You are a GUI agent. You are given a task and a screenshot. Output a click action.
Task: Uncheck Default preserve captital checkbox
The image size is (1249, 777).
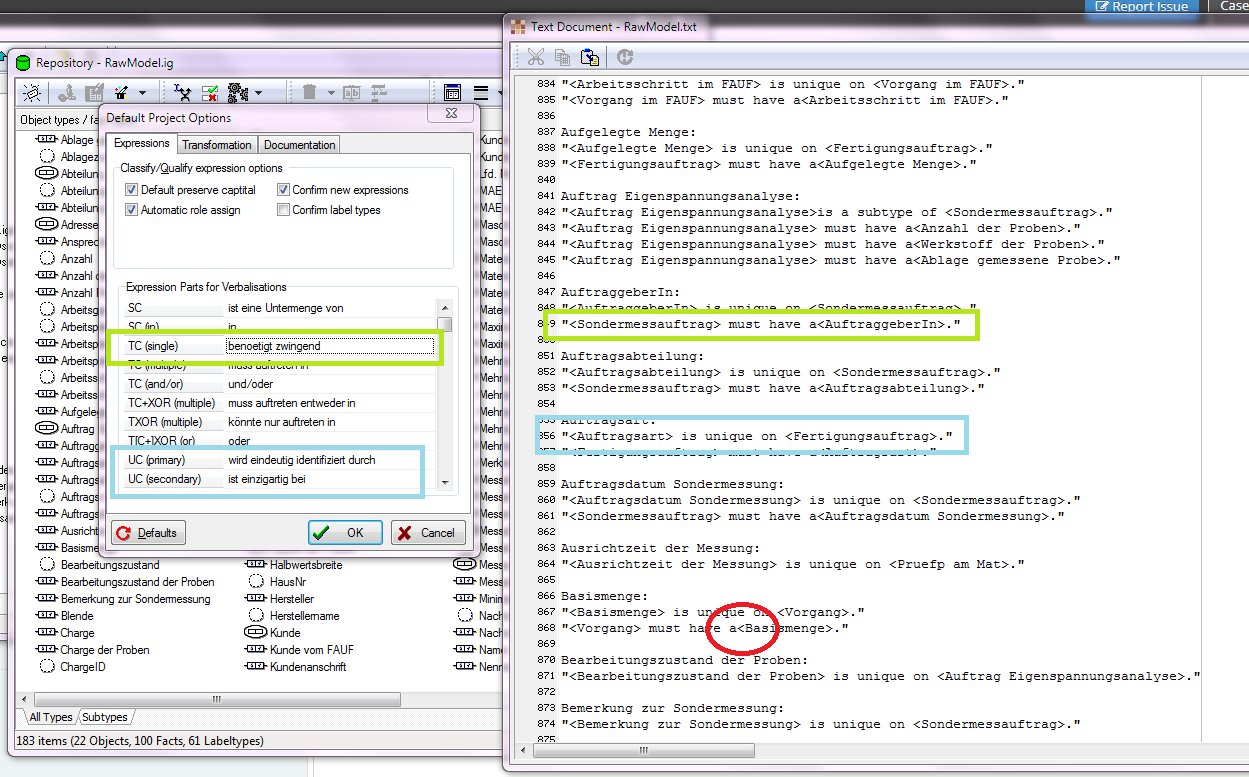point(131,190)
